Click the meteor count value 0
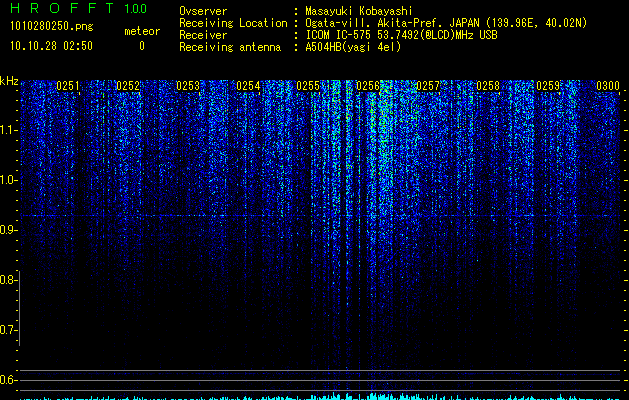 (x=142, y=47)
